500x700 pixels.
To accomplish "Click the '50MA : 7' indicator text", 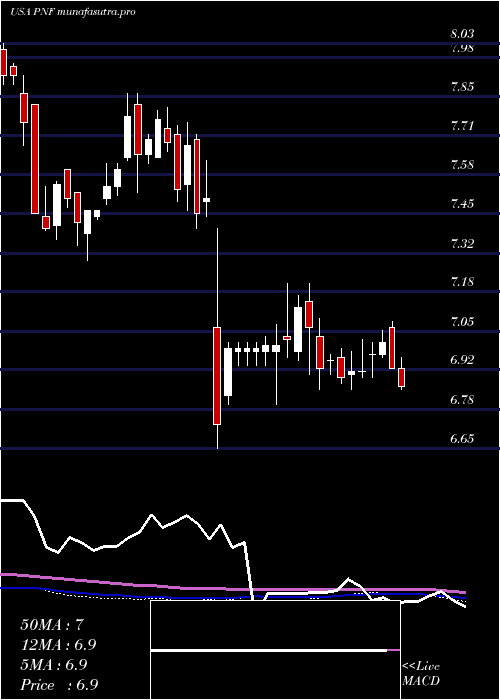I will point(52,625).
